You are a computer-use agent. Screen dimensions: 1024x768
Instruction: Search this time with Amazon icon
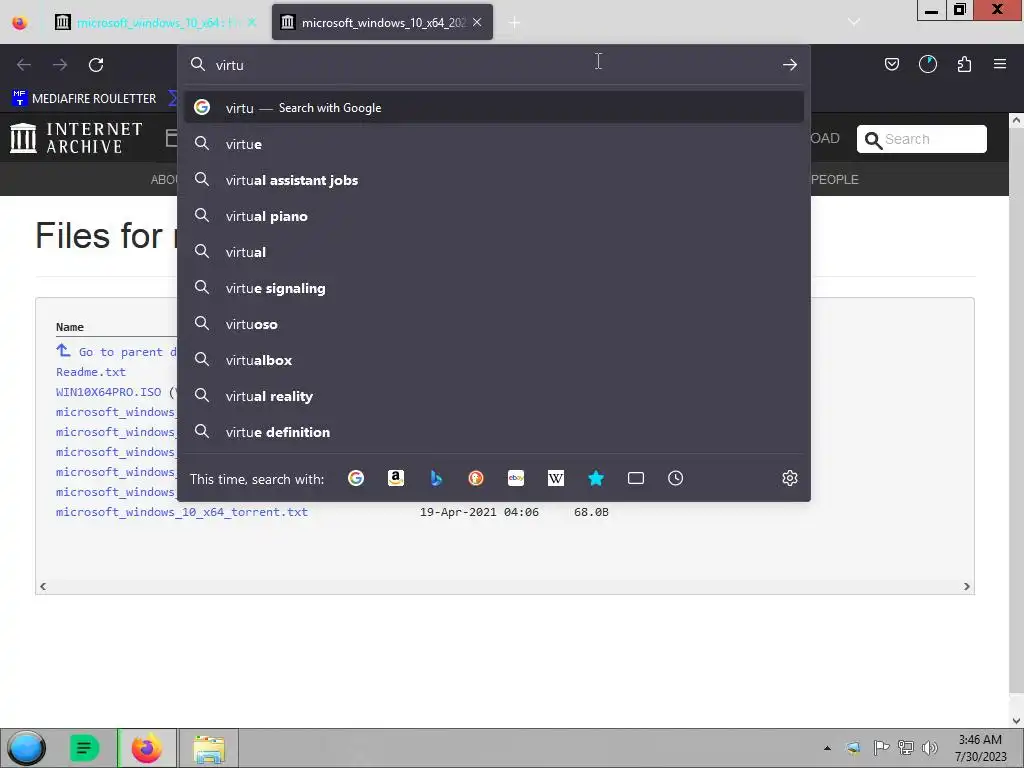396,478
